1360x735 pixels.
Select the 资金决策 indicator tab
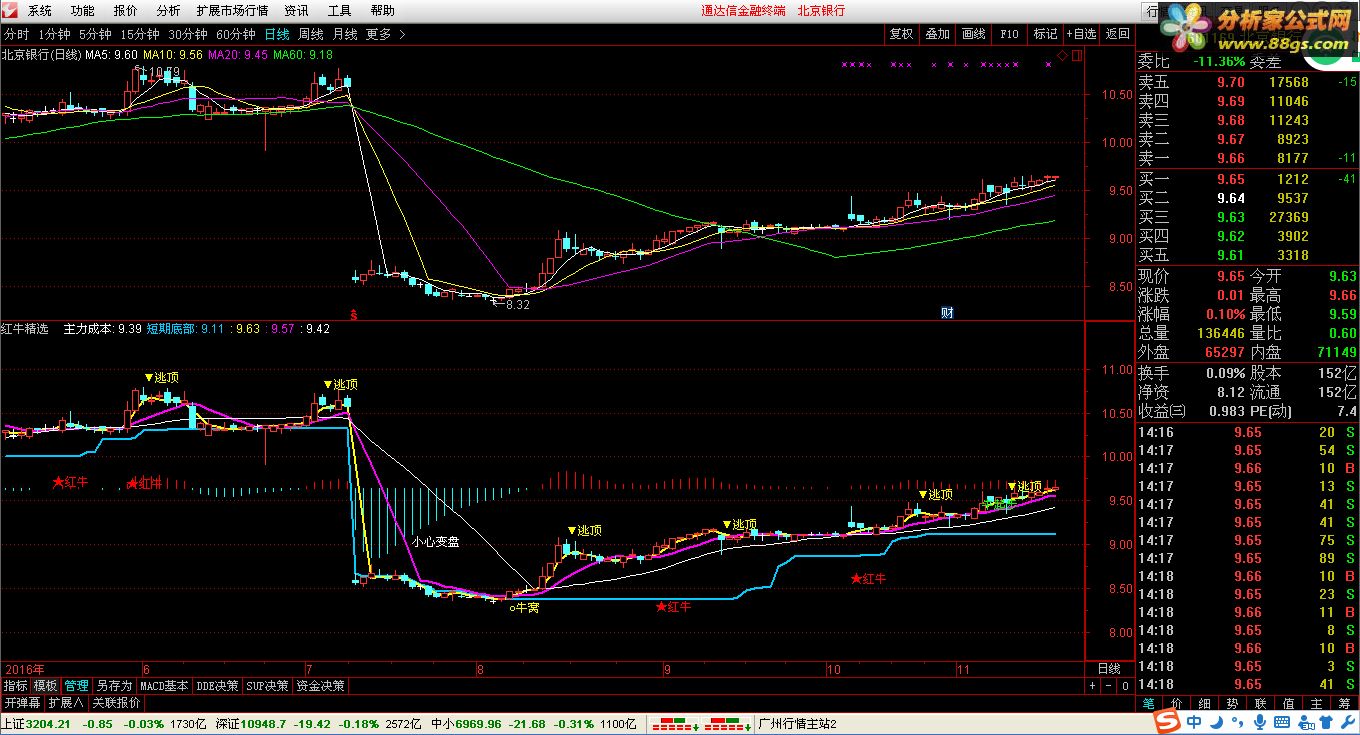(321, 686)
